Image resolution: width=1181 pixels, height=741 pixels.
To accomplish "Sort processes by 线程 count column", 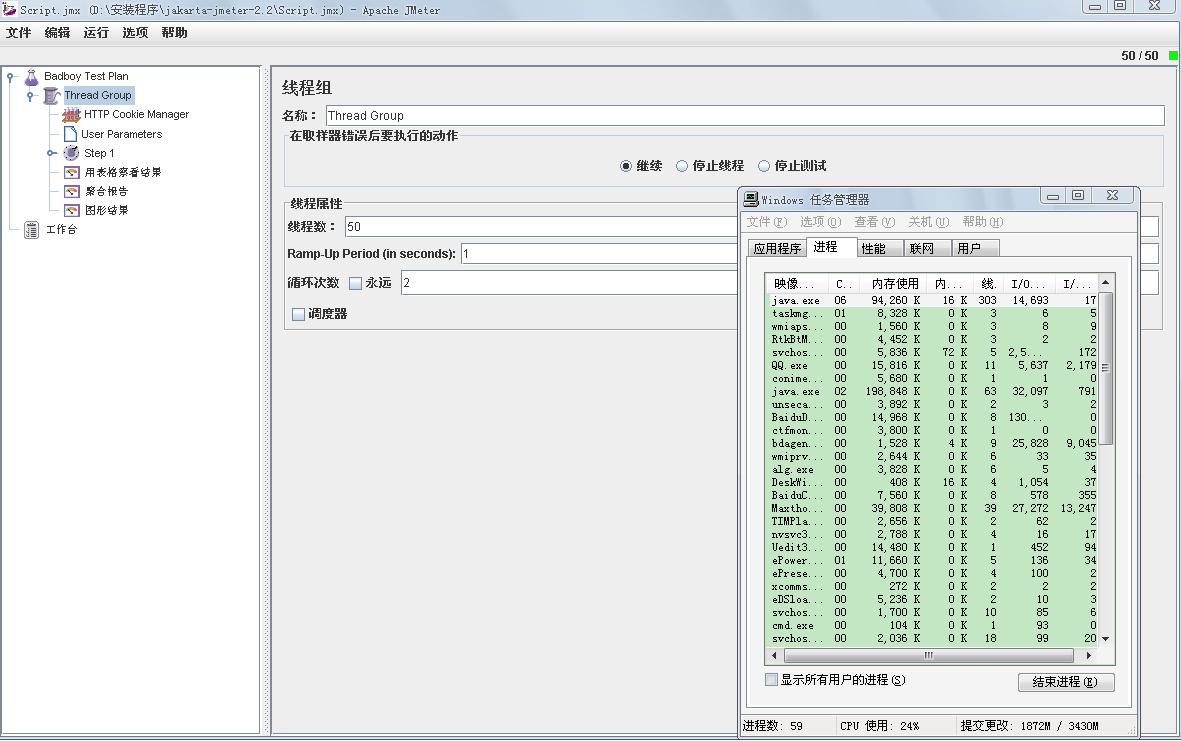I will [989, 284].
